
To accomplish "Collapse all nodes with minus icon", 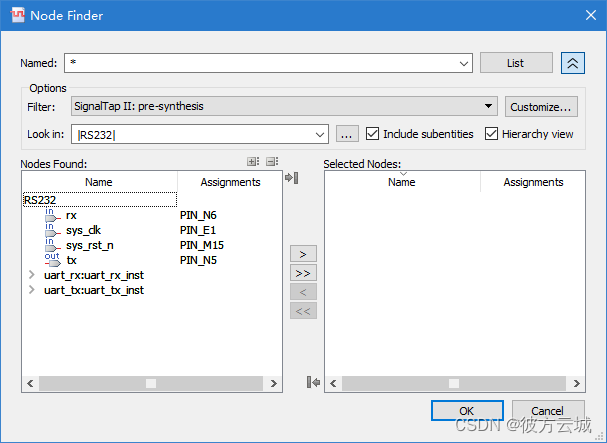I will 272,161.
